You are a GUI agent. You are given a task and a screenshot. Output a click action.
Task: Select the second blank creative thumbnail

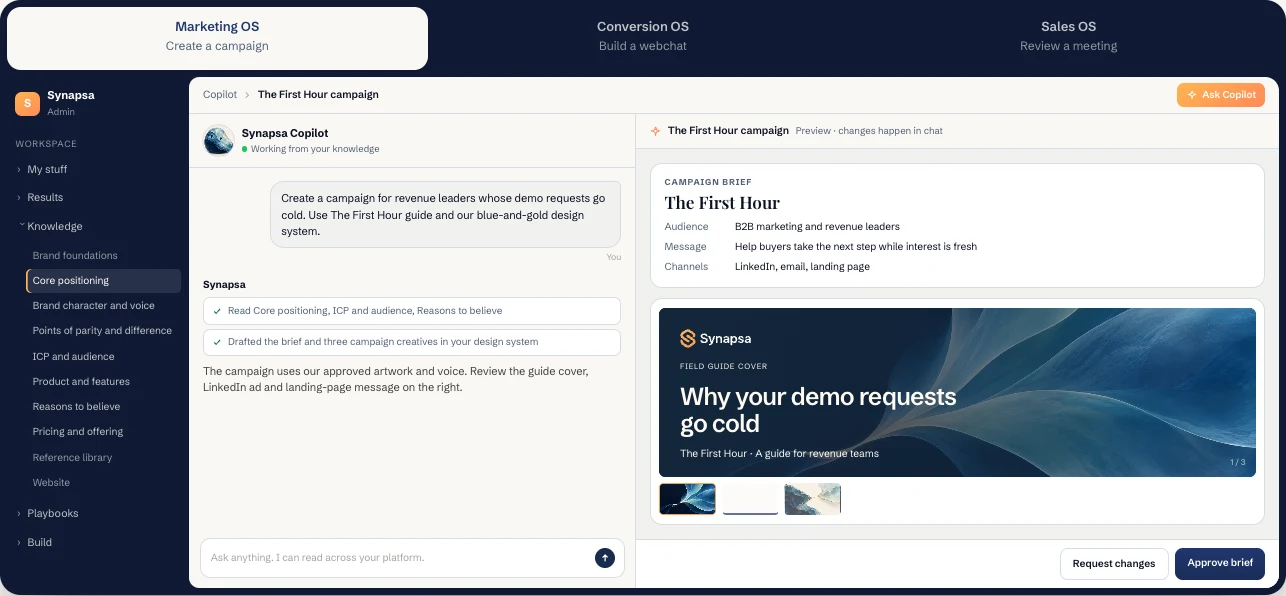(x=750, y=499)
